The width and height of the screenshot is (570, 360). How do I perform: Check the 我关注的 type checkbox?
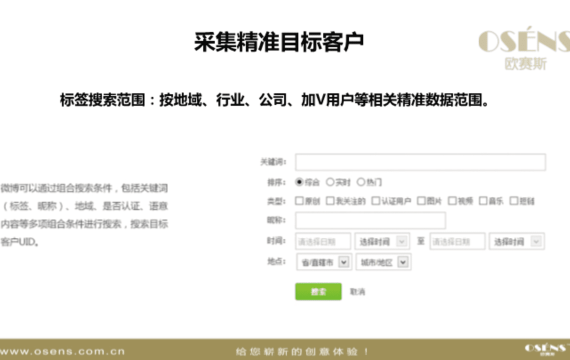point(330,201)
